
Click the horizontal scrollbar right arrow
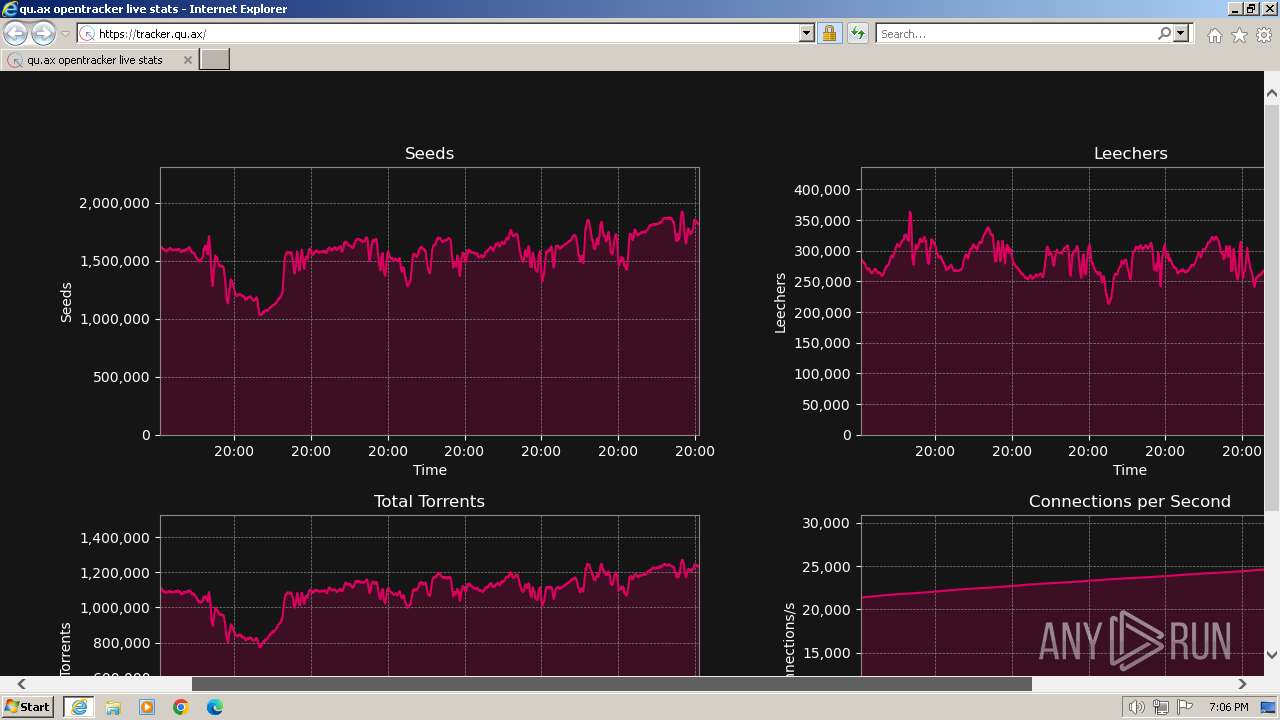pyautogui.click(x=1242, y=684)
